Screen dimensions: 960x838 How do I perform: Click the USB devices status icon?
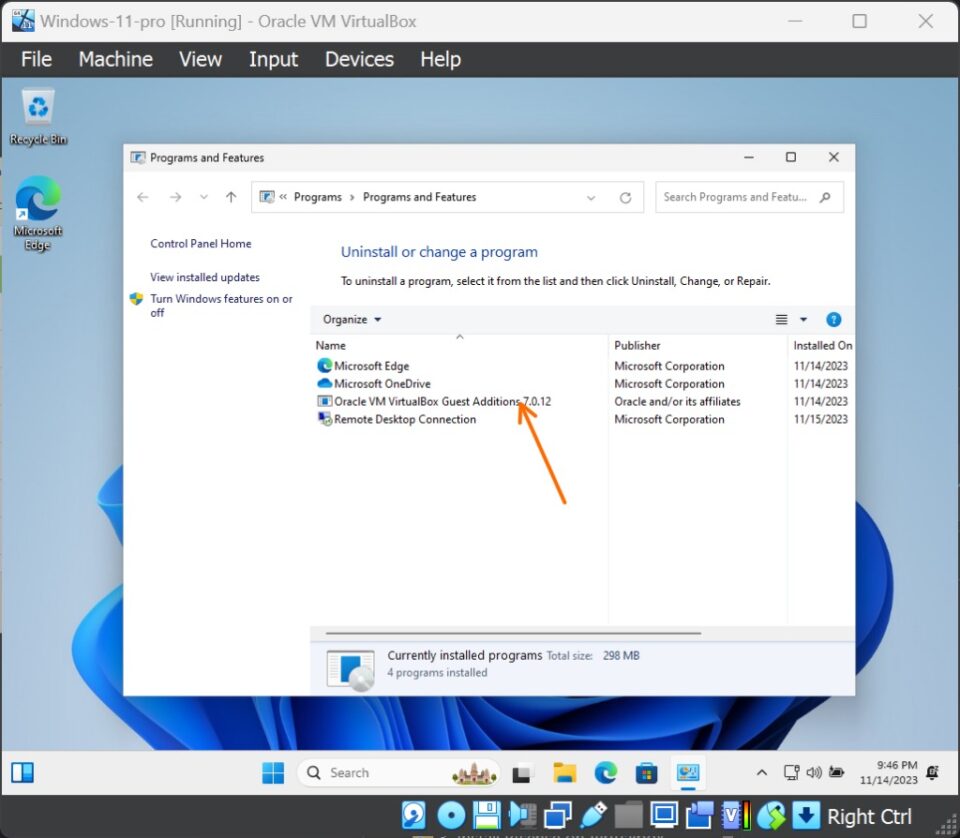(594, 816)
